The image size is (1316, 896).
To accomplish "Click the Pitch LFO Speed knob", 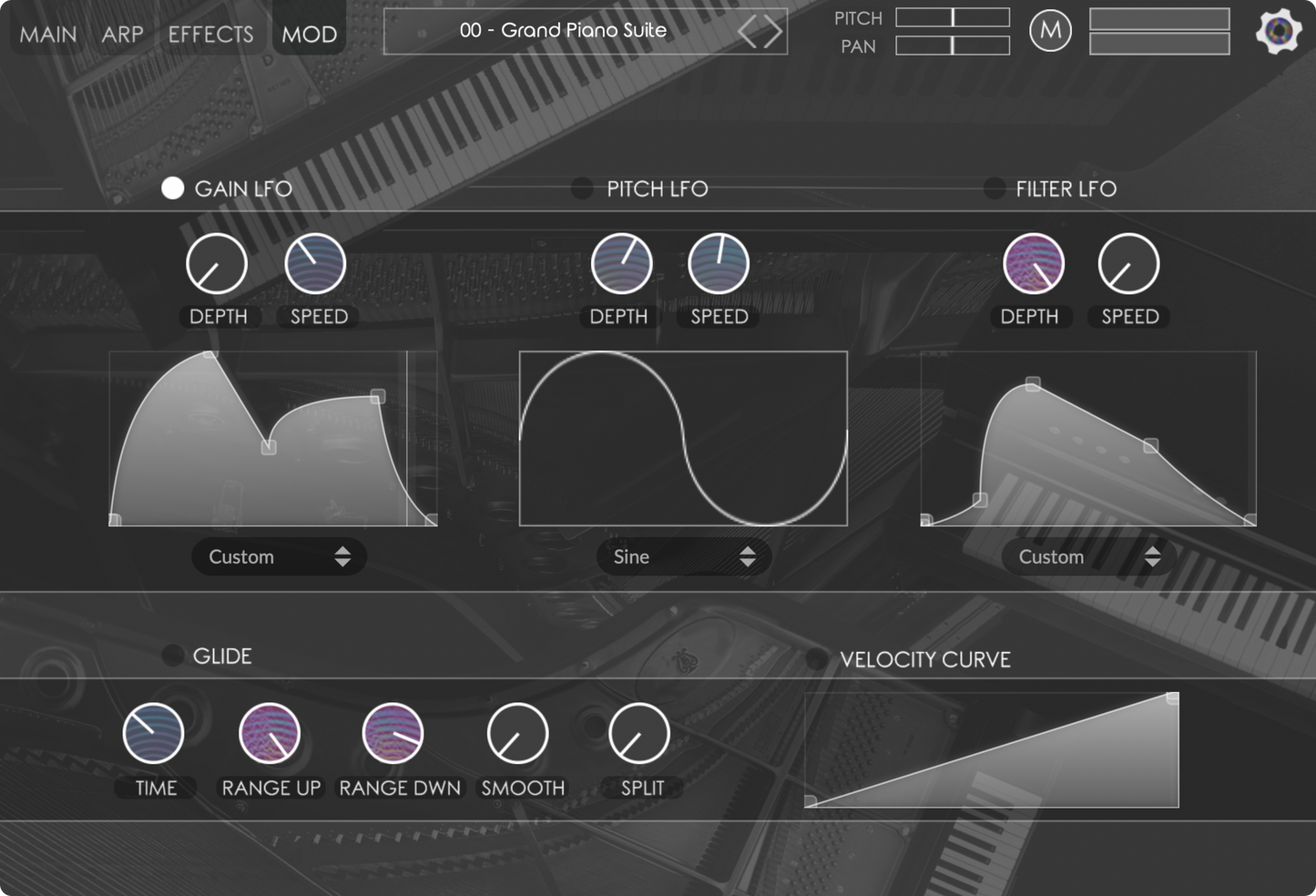I will [x=719, y=264].
